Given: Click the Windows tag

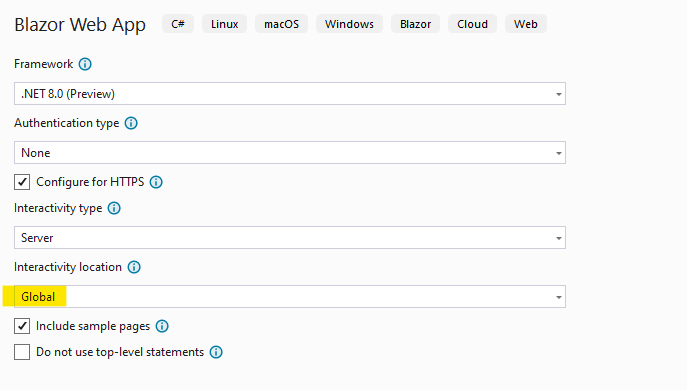Looking at the screenshot, I should (x=349, y=24).
